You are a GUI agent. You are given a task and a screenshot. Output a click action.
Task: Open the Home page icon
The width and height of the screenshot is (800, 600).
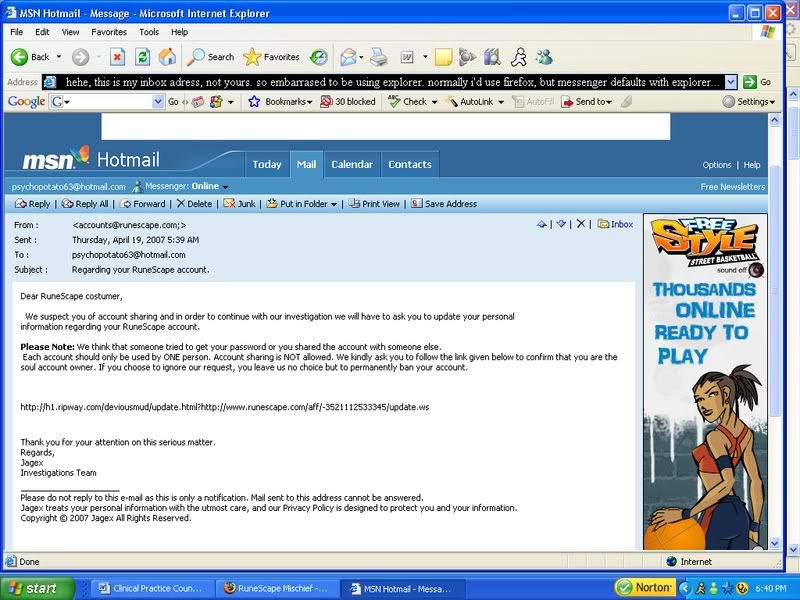point(167,57)
